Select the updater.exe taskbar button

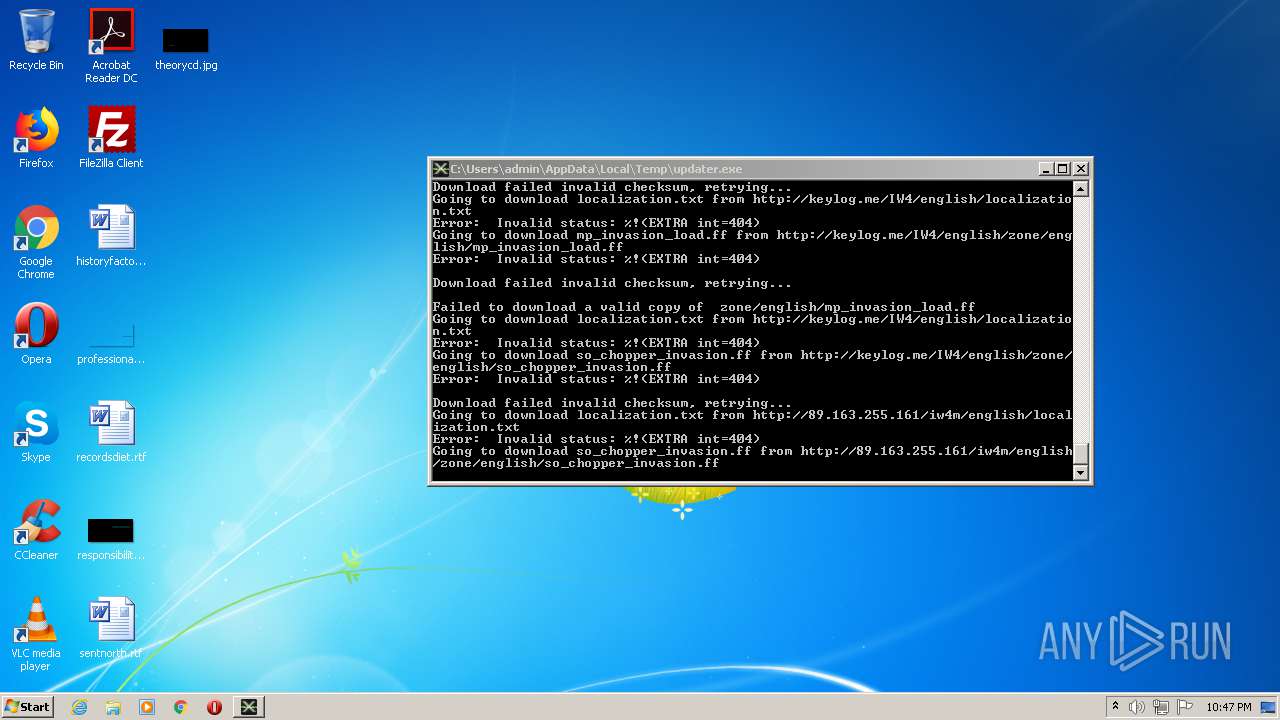[249, 707]
